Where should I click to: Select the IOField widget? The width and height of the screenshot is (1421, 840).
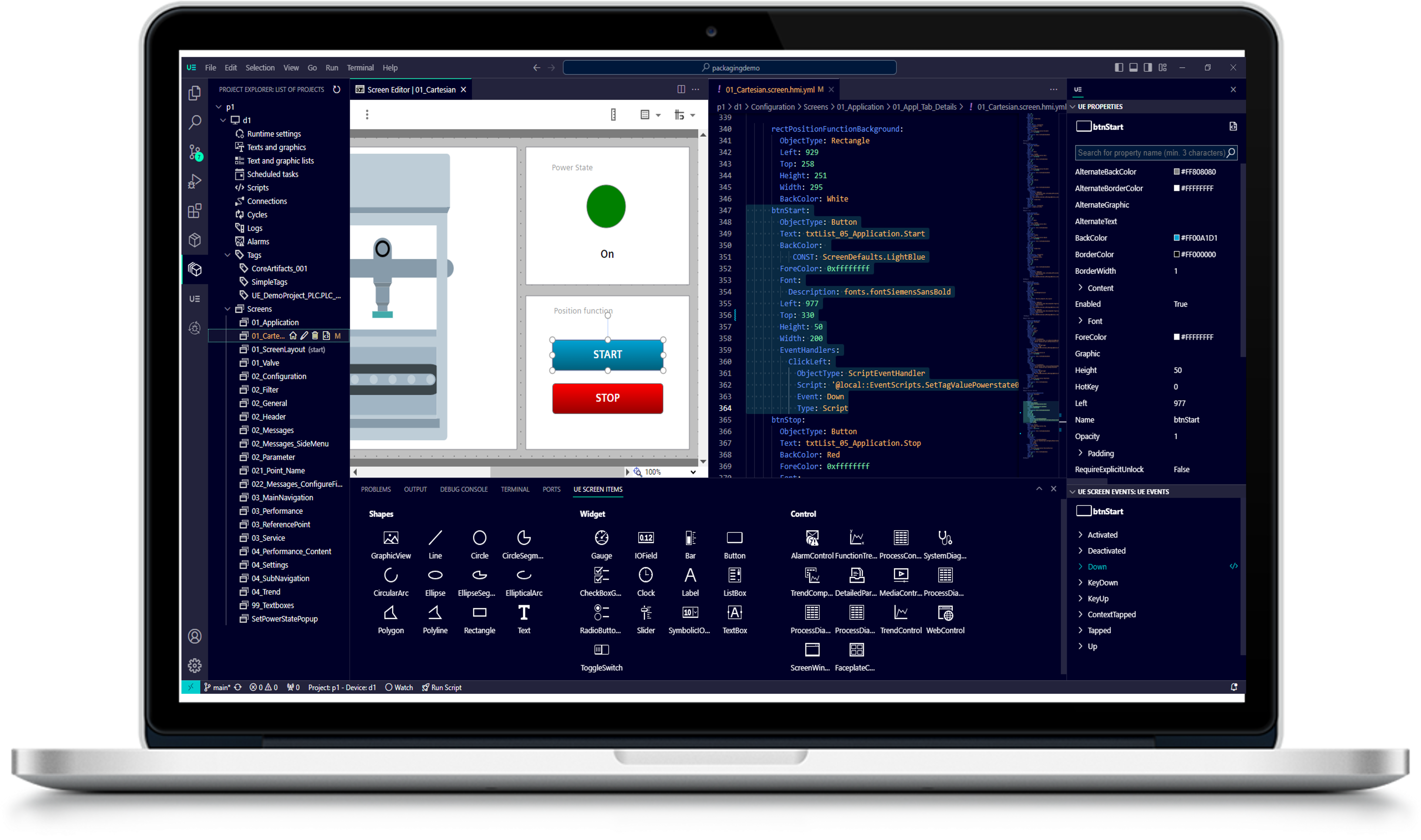[646, 545]
